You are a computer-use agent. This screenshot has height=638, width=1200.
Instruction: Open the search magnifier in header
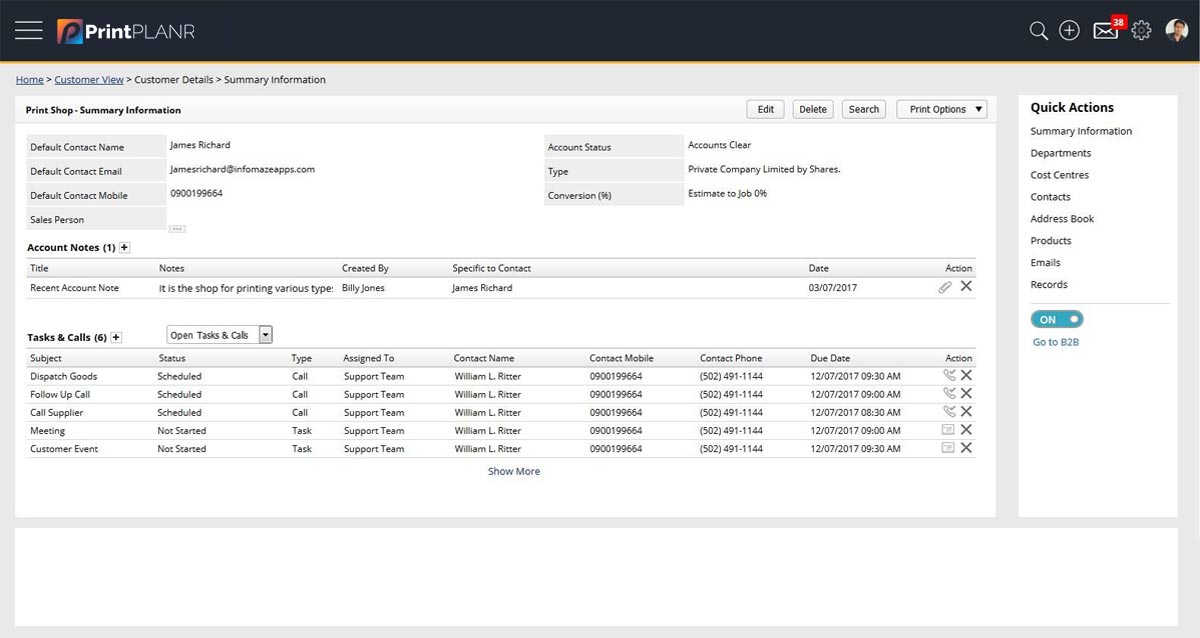tap(1039, 31)
